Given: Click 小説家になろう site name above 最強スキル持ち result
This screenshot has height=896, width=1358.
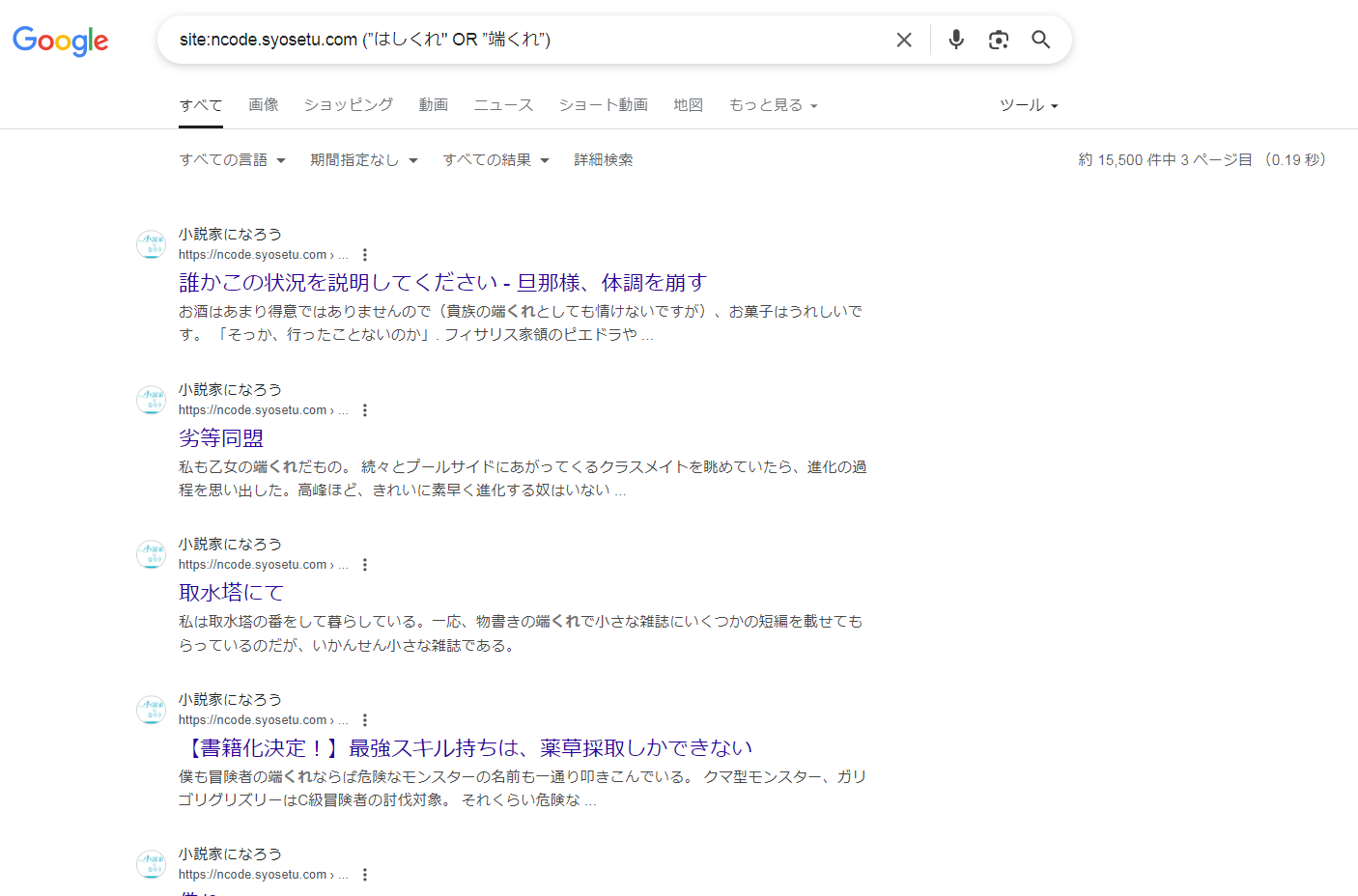Looking at the screenshot, I should (230, 700).
